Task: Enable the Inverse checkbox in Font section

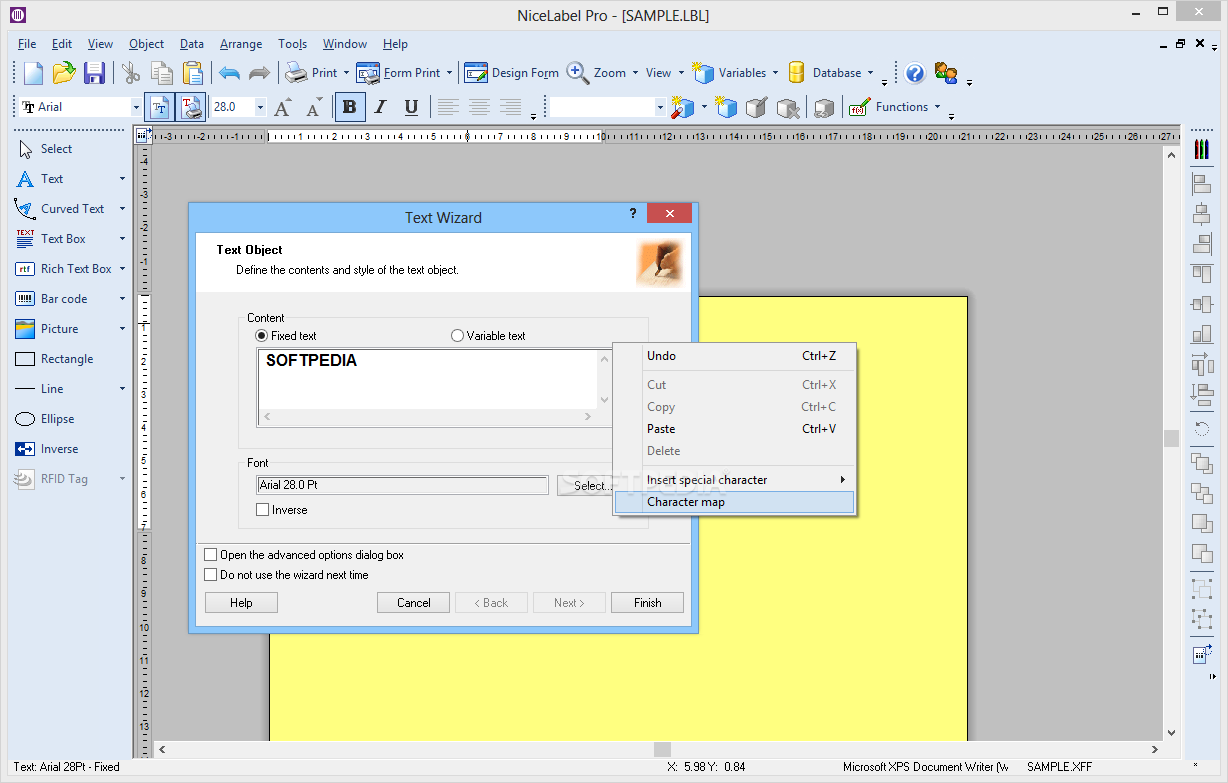Action: pyautogui.click(x=263, y=510)
